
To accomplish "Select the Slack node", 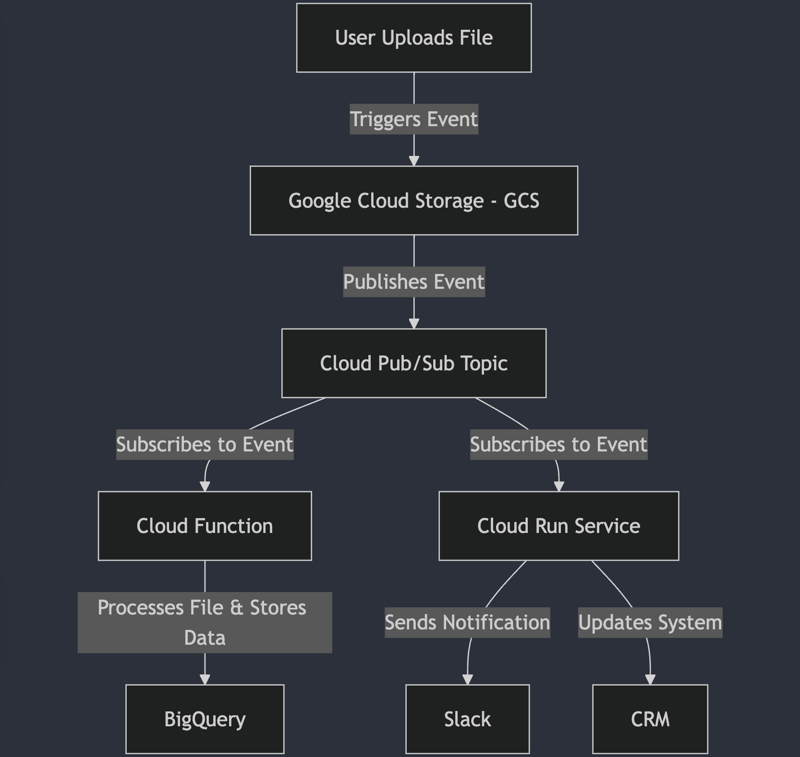I will click(x=467, y=719).
